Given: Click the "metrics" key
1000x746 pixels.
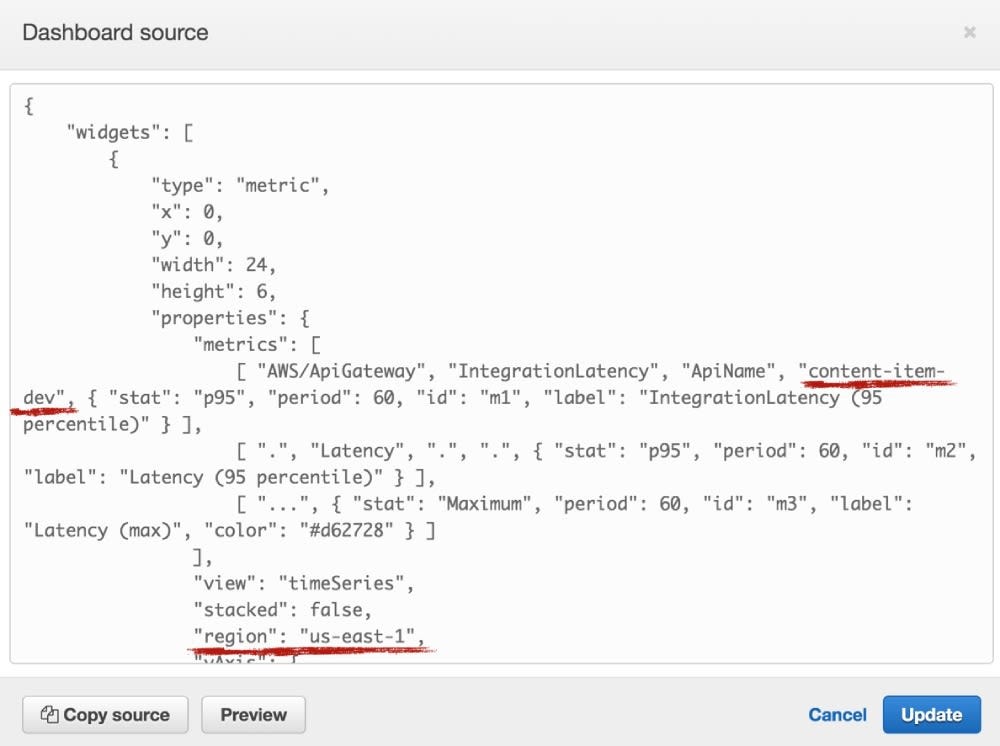Looking at the screenshot, I should tap(240, 344).
